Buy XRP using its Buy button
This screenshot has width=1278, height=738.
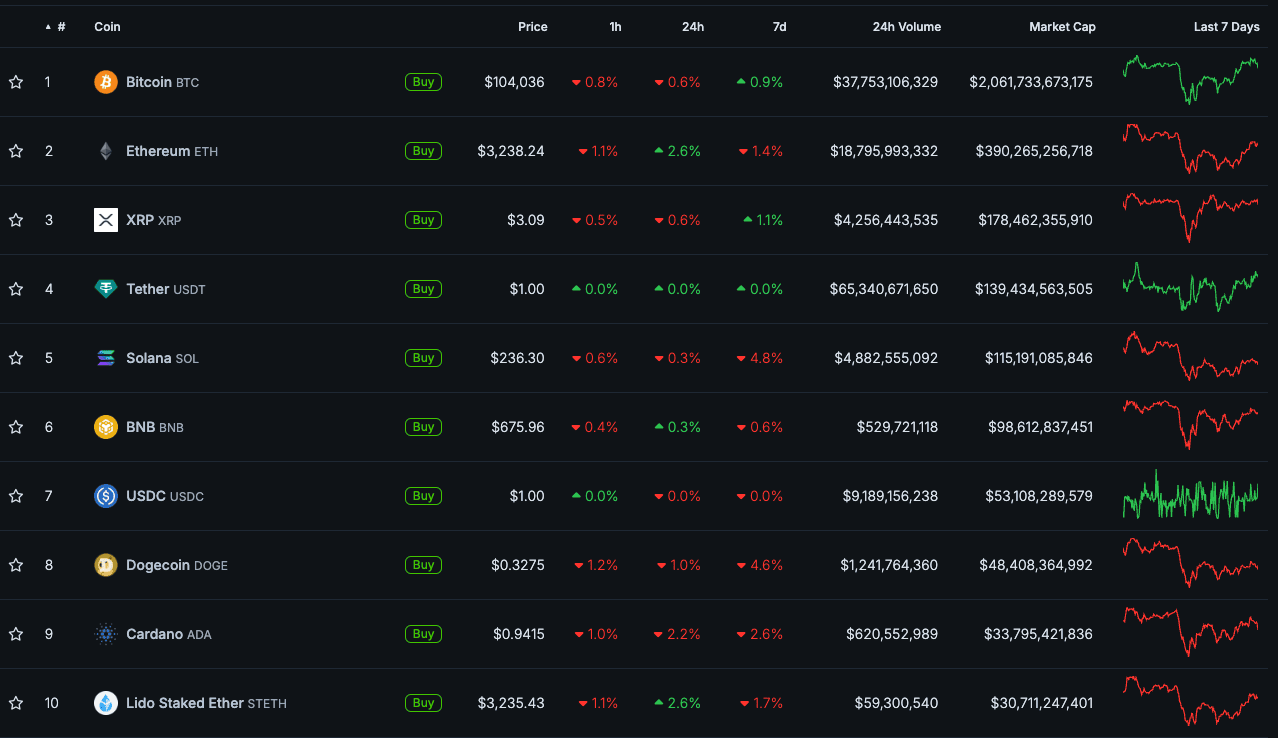point(423,220)
